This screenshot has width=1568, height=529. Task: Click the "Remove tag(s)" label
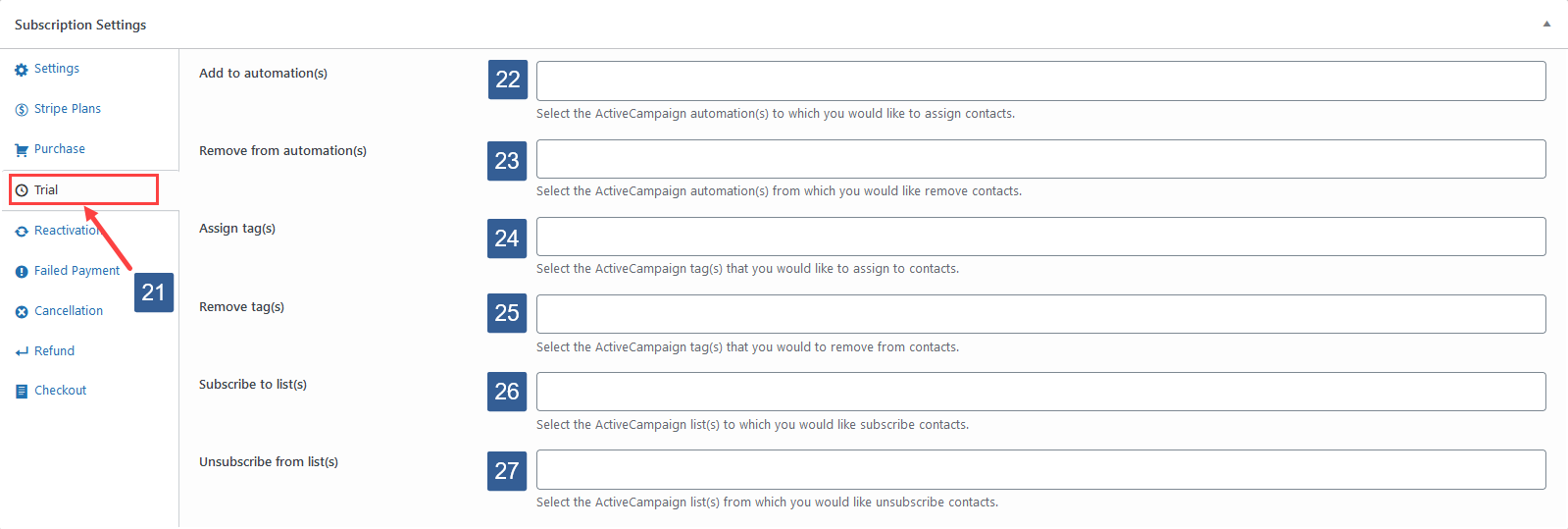click(x=241, y=307)
